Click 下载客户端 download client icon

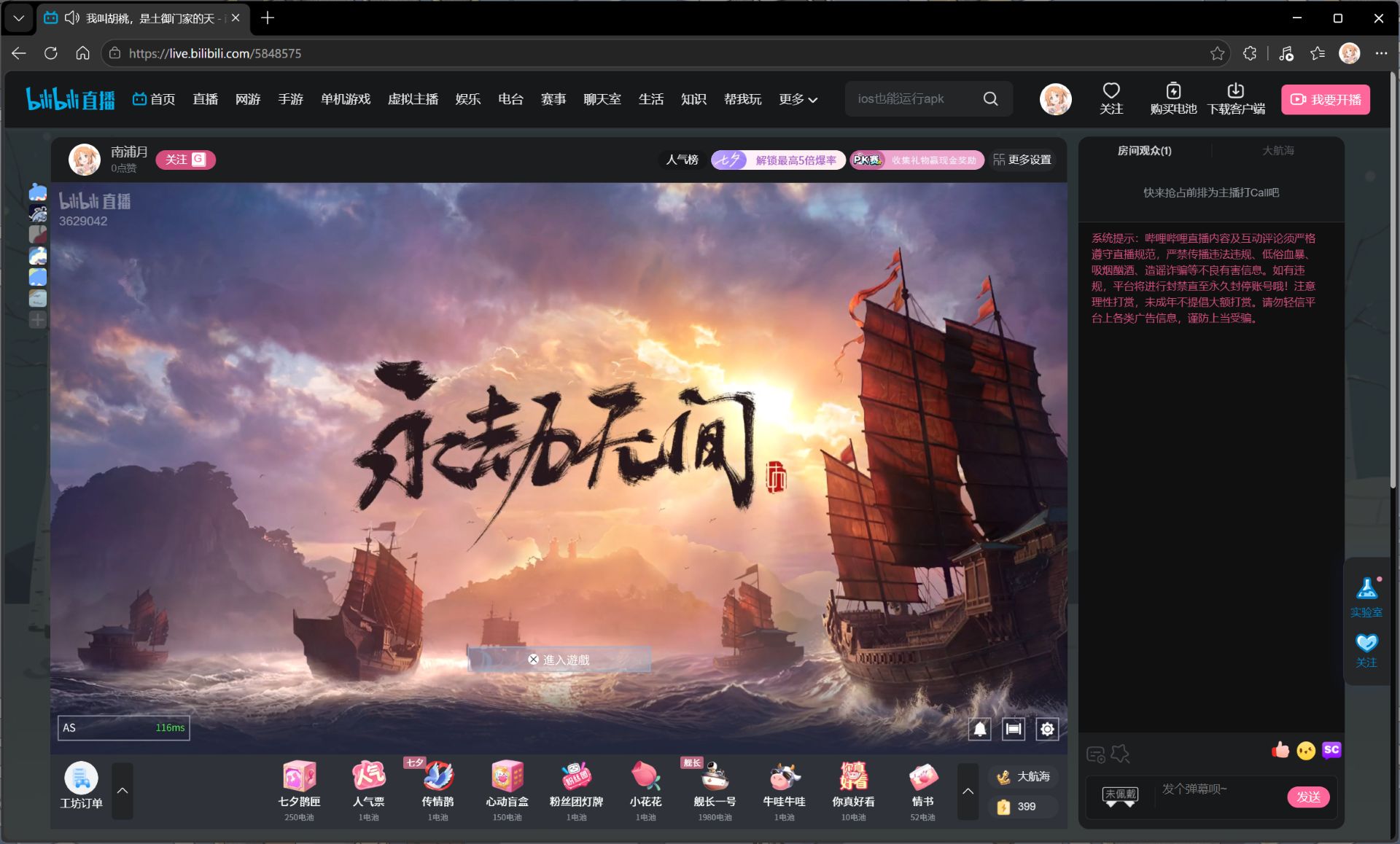[1236, 98]
